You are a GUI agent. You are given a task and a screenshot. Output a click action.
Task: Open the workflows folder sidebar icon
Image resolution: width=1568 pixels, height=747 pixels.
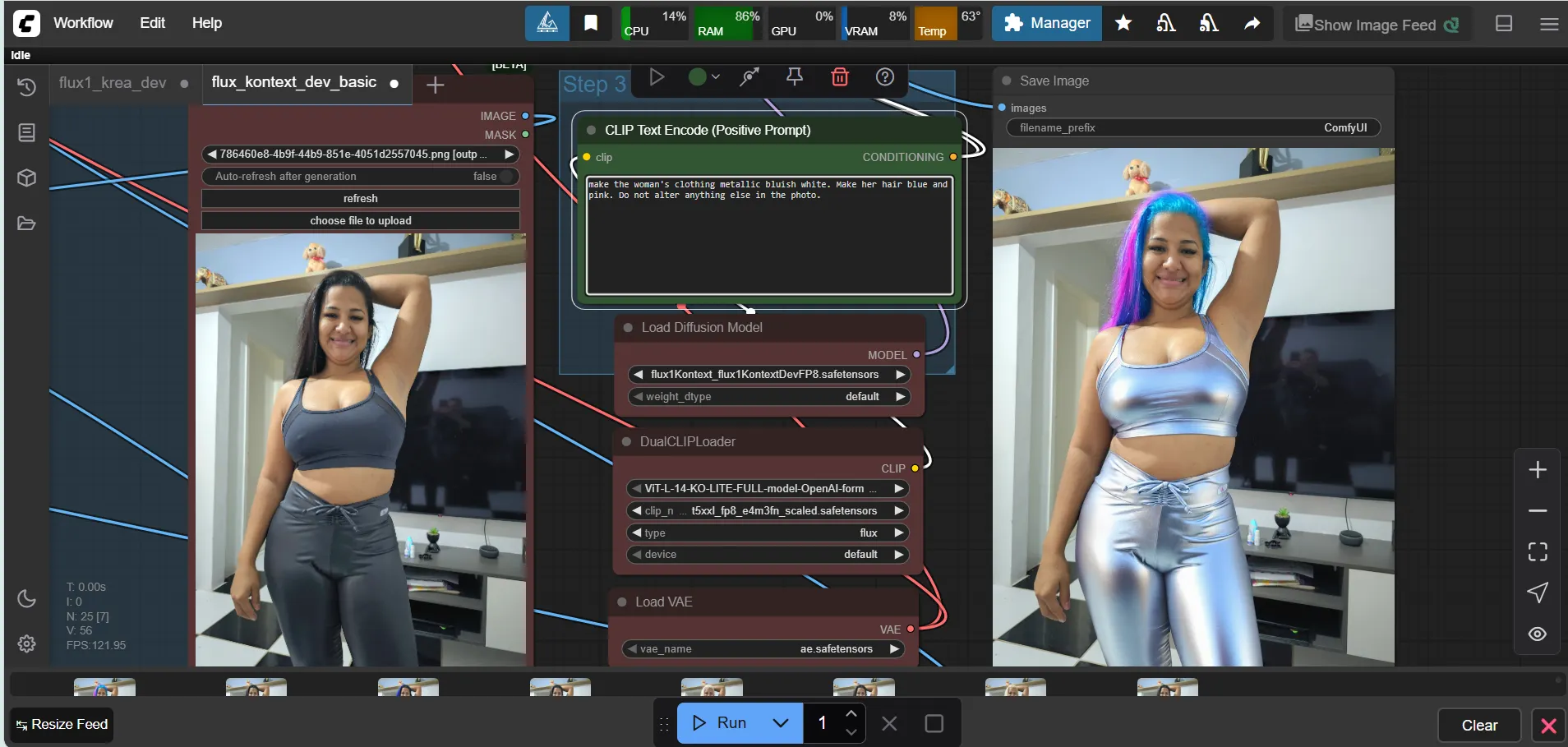coord(26,224)
